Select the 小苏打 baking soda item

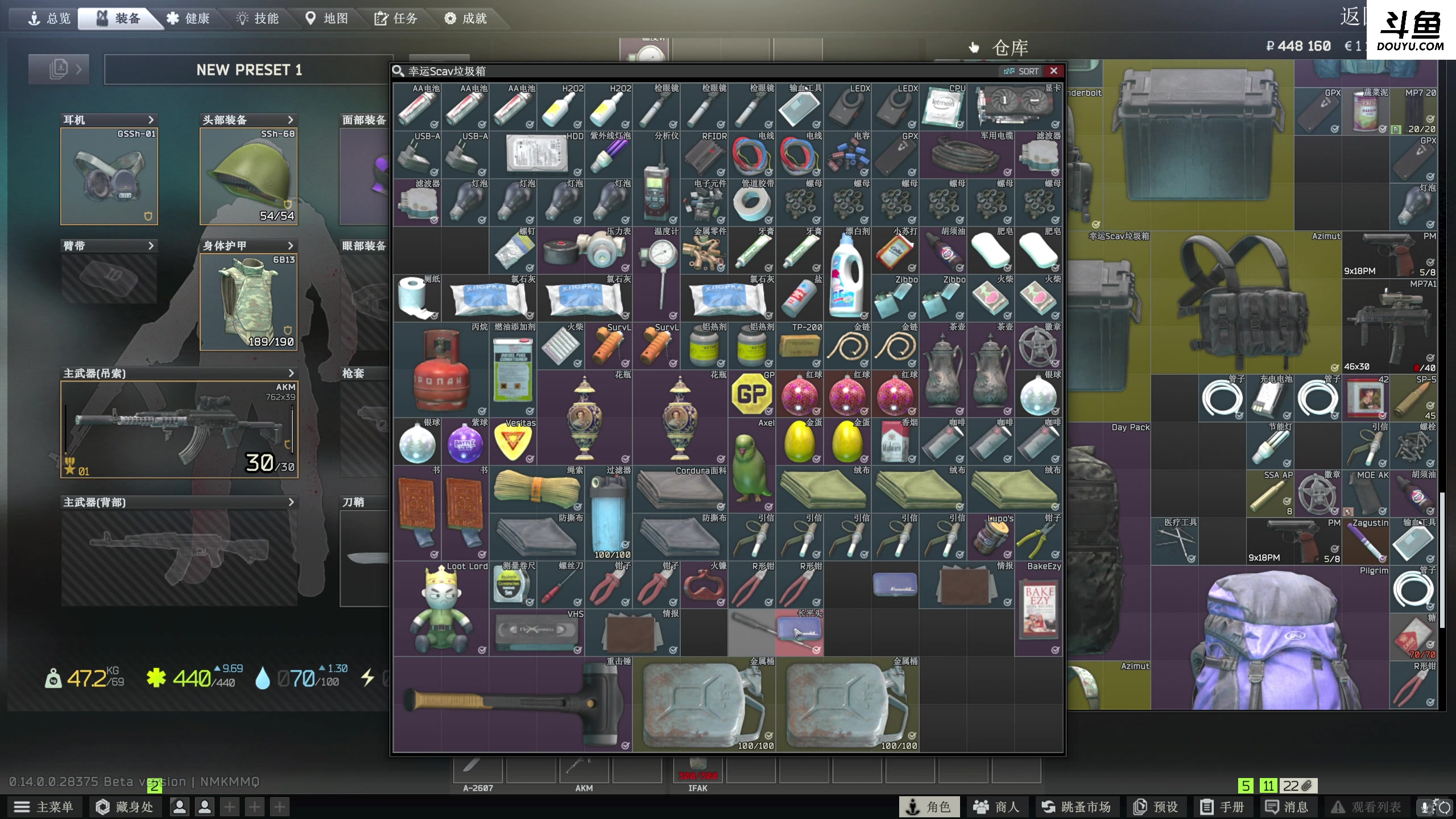pyautogui.click(x=895, y=250)
